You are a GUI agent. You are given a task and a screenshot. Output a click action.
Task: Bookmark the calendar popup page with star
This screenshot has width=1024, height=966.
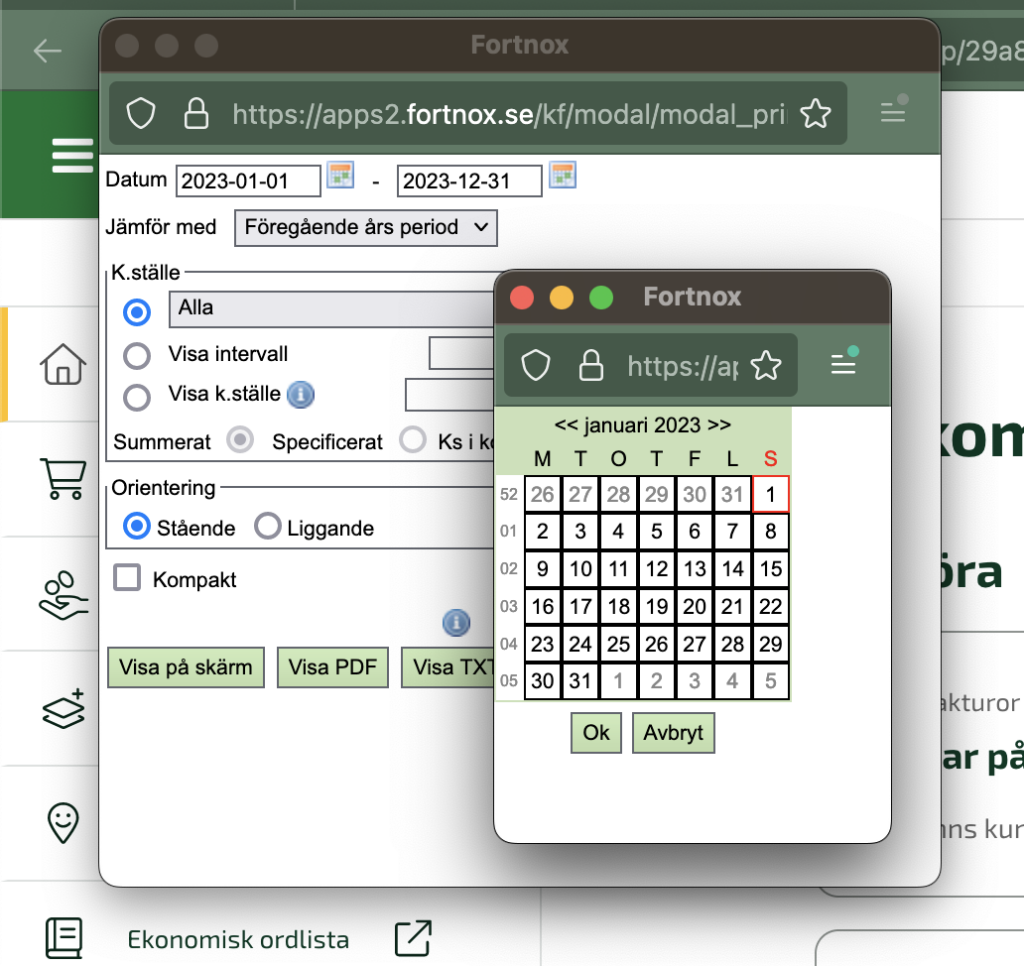[x=766, y=365]
